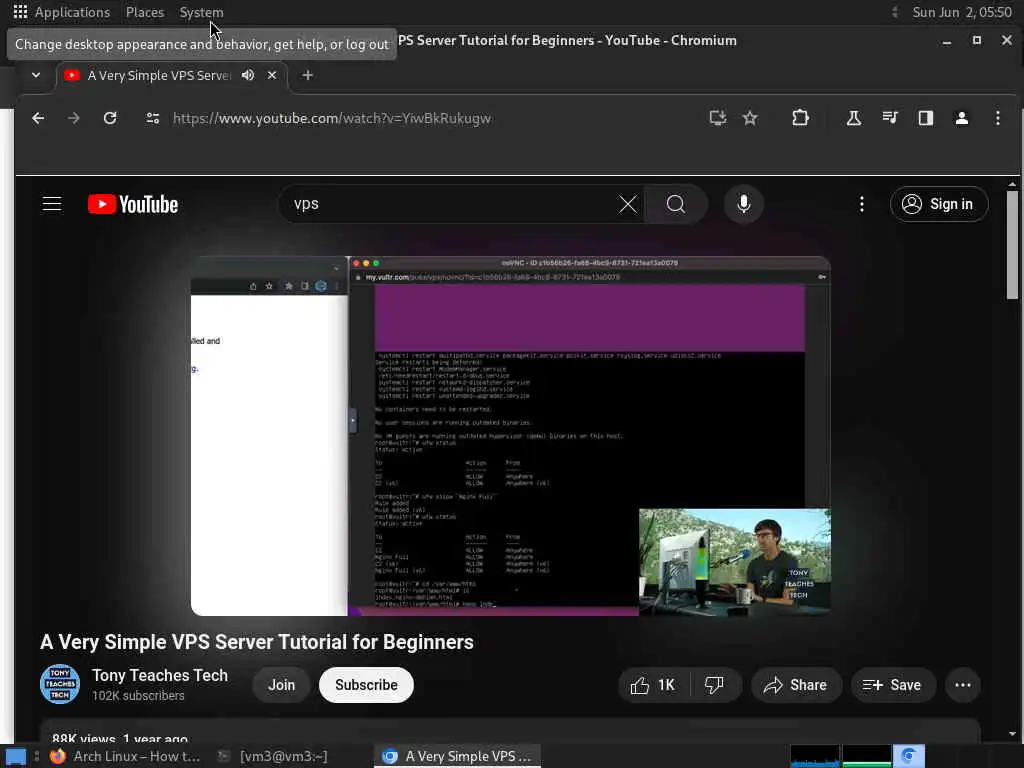The width and height of the screenshot is (1024, 768).
Task: Open the Places menu
Action: point(145,12)
